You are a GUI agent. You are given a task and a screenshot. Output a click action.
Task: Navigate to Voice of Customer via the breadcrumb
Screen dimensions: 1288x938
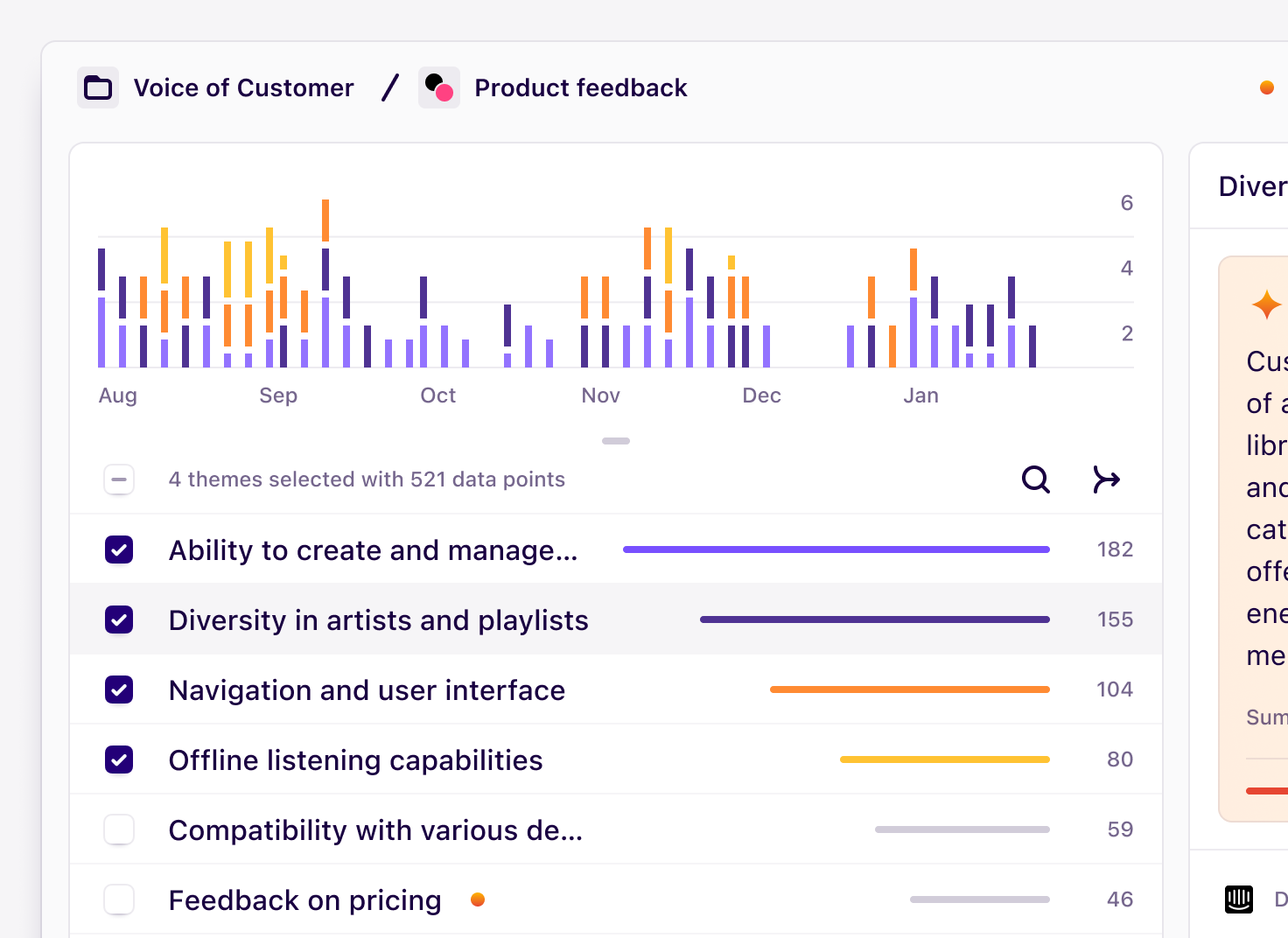(243, 87)
